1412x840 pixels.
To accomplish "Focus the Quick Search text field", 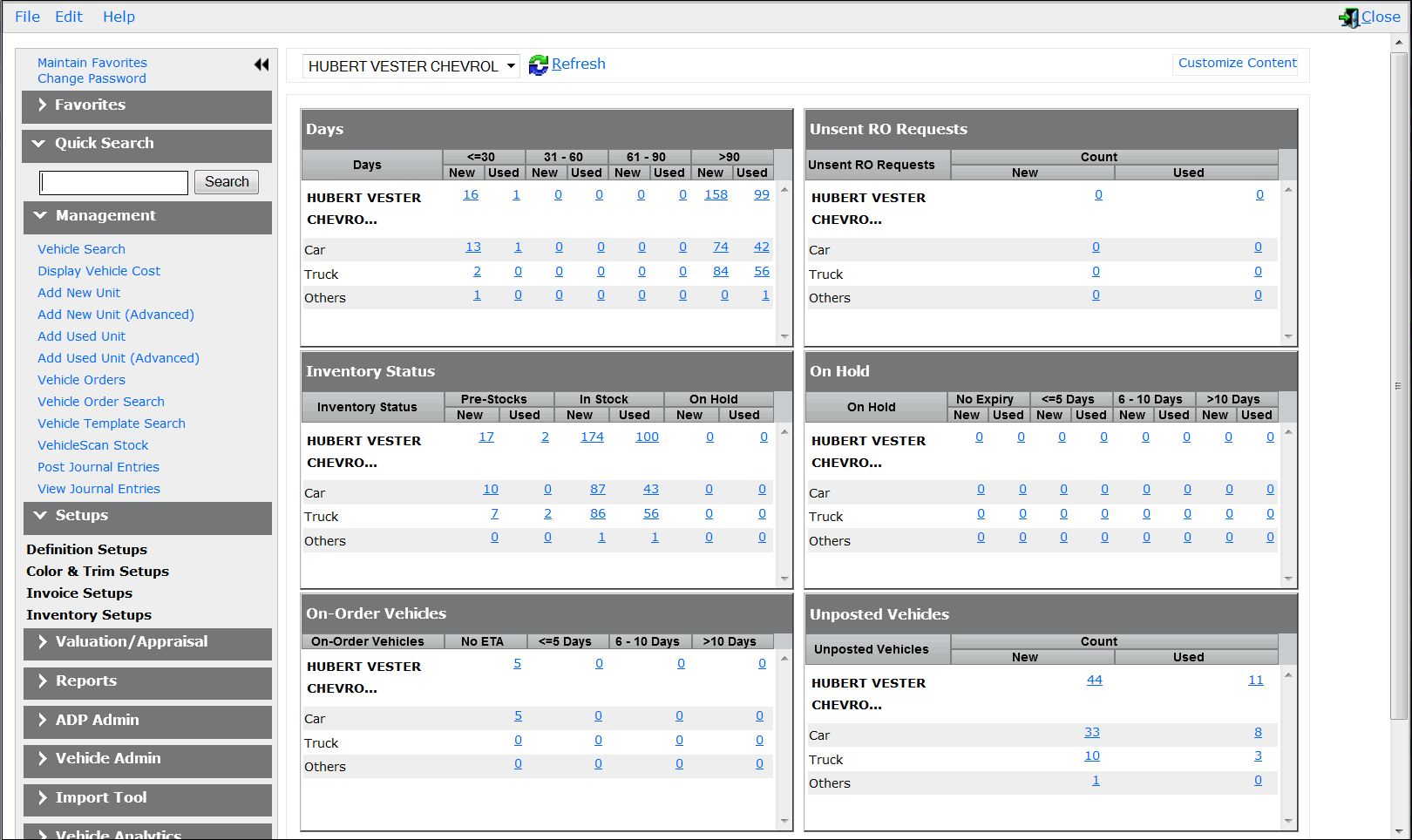I will click(114, 183).
